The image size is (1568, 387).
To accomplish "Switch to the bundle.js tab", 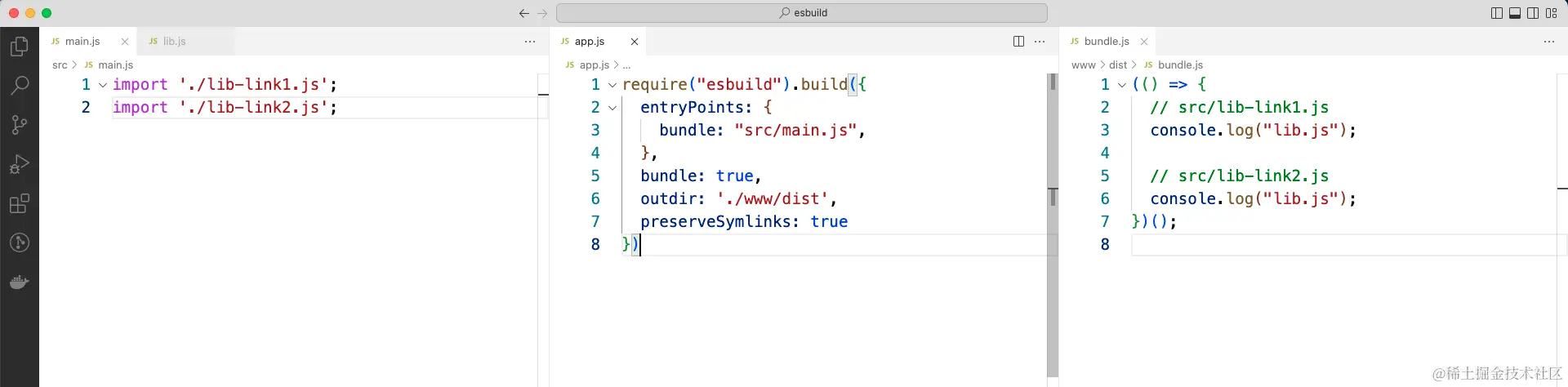I will tap(1107, 41).
